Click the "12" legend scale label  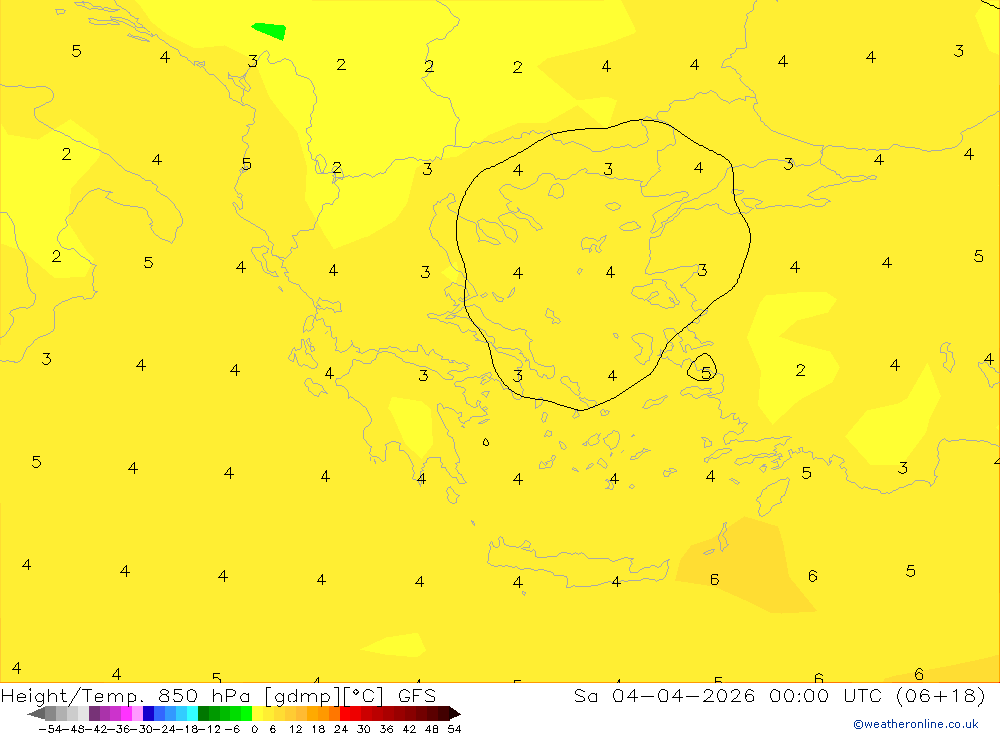pos(295,729)
